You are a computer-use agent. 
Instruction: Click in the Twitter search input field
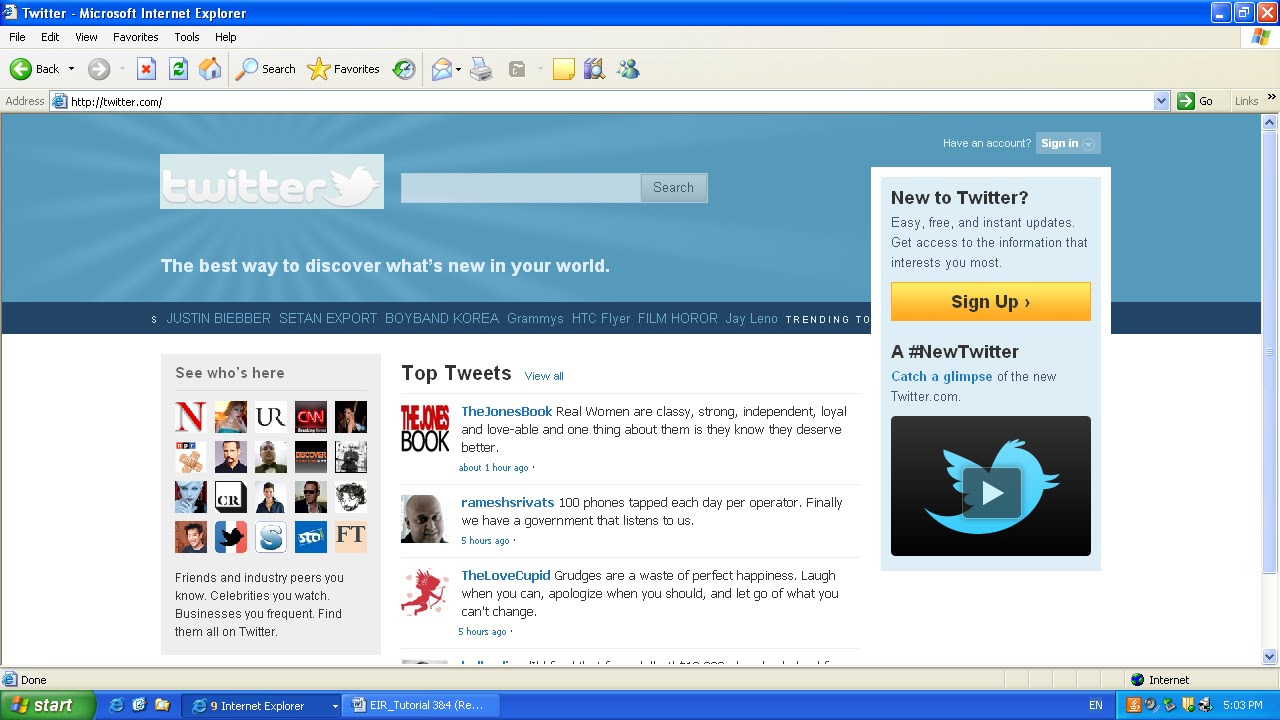pos(521,188)
